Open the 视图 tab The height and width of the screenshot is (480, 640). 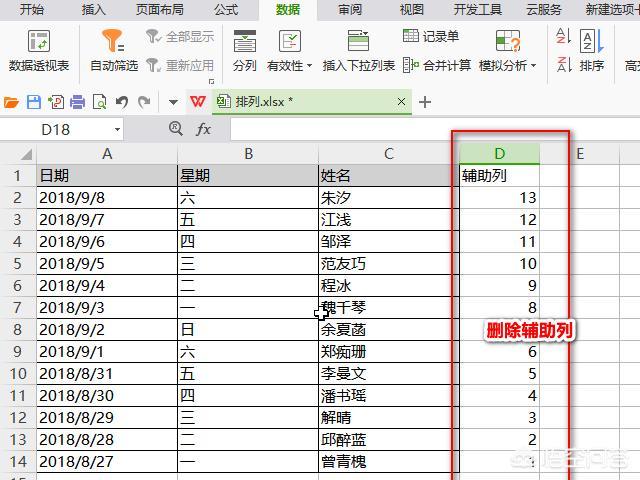click(411, 9)
